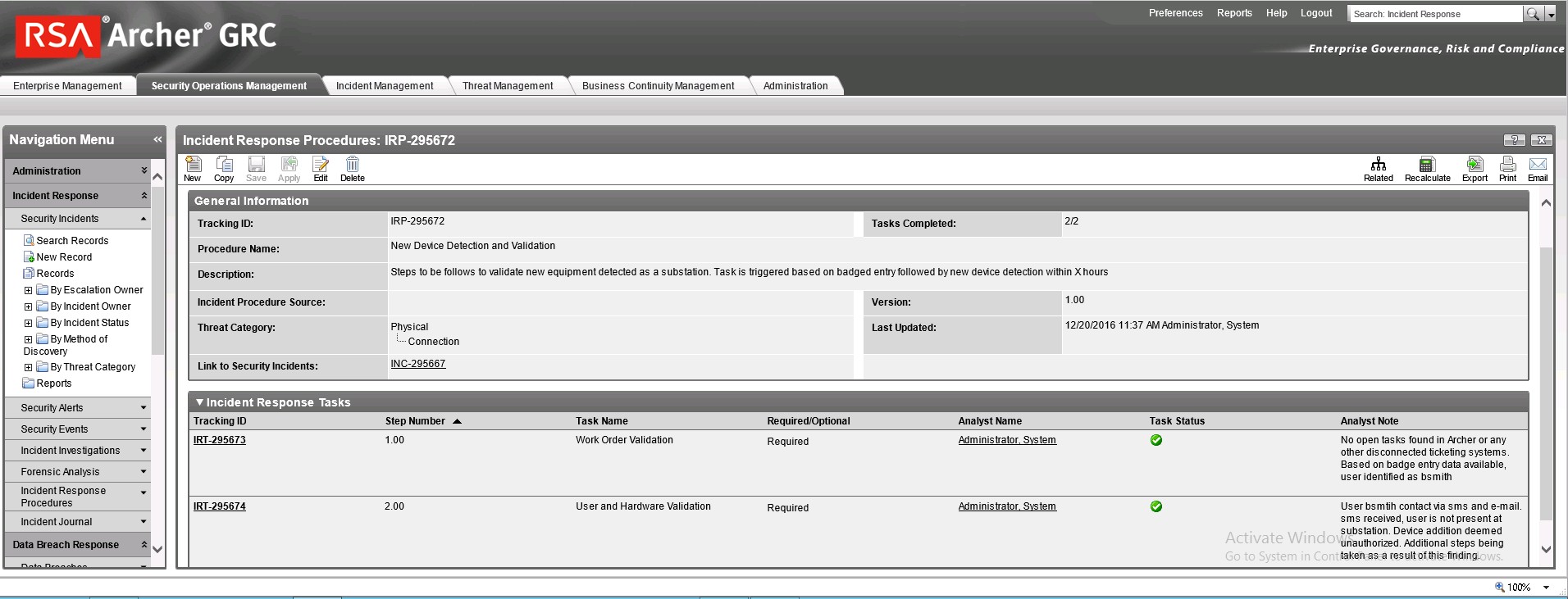Screen dimensions: 1568x599
Task: Open task record IRT-295673
Action: [x=220, y=440]
